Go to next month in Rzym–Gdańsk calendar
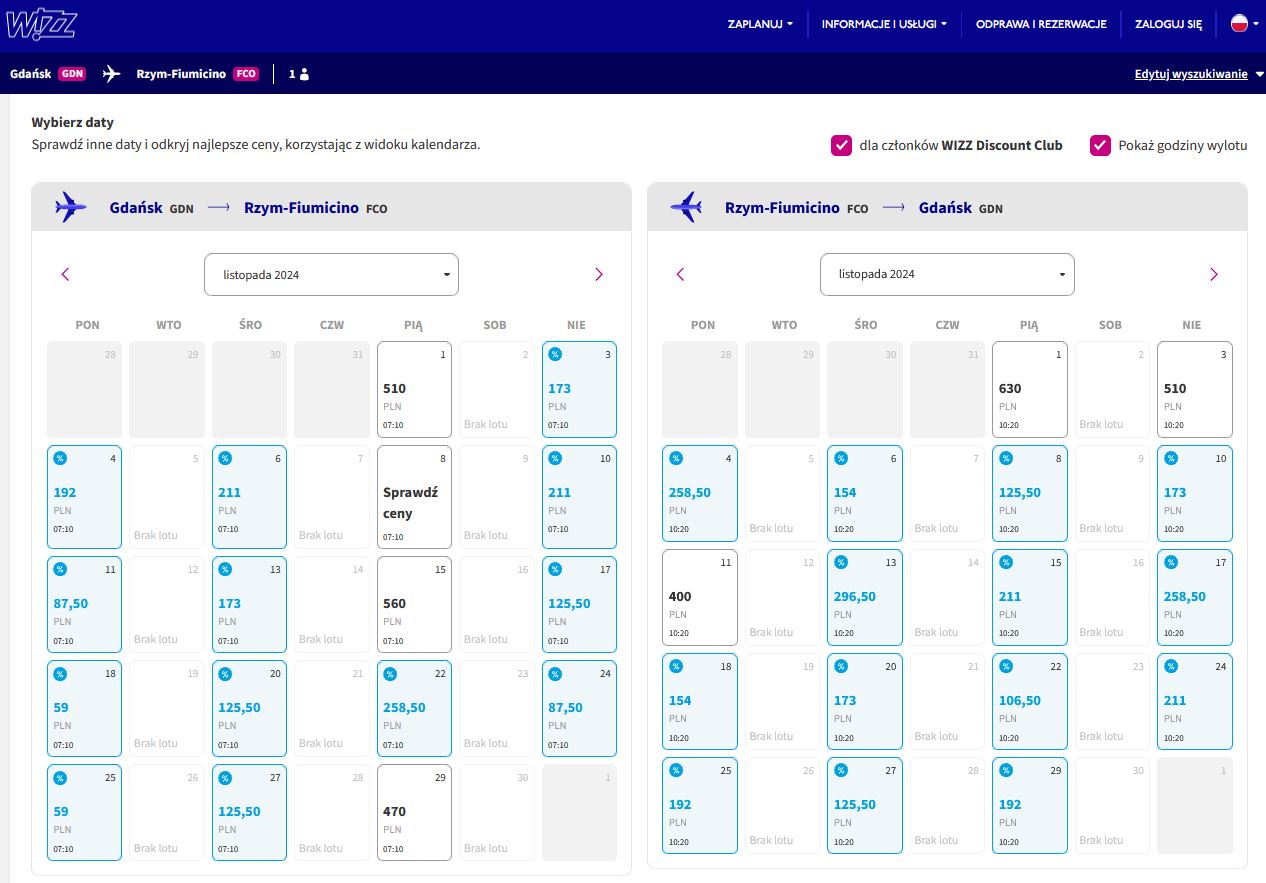The image size is (1266, 883). (1213, 274)
